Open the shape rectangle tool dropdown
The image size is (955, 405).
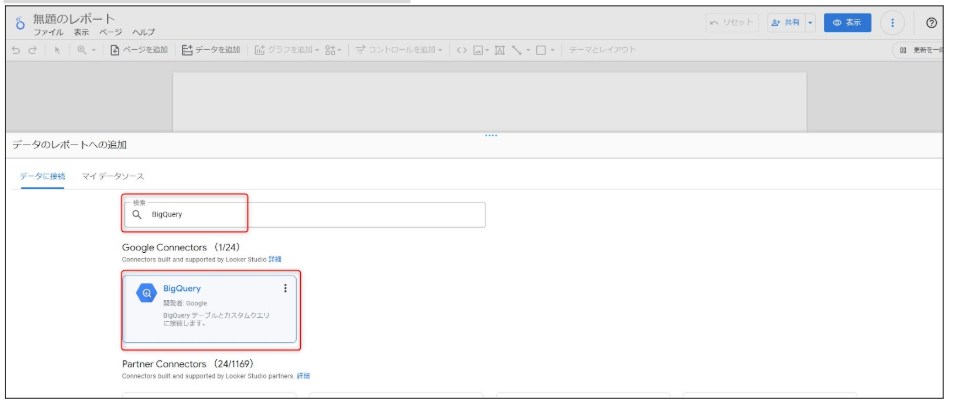(545, 50)
